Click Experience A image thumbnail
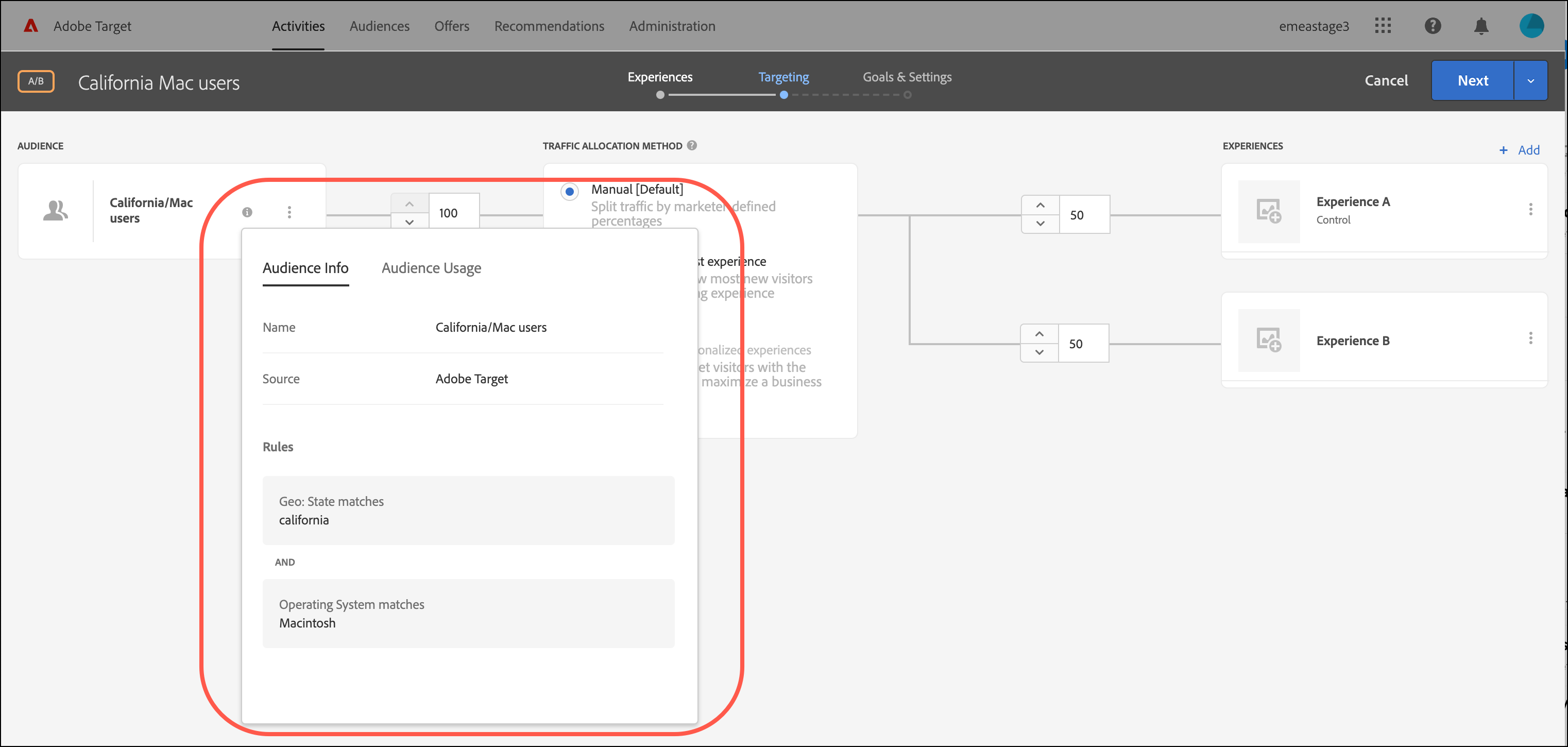This screenshot has width=1568, height=747. tap(1269, 211)
